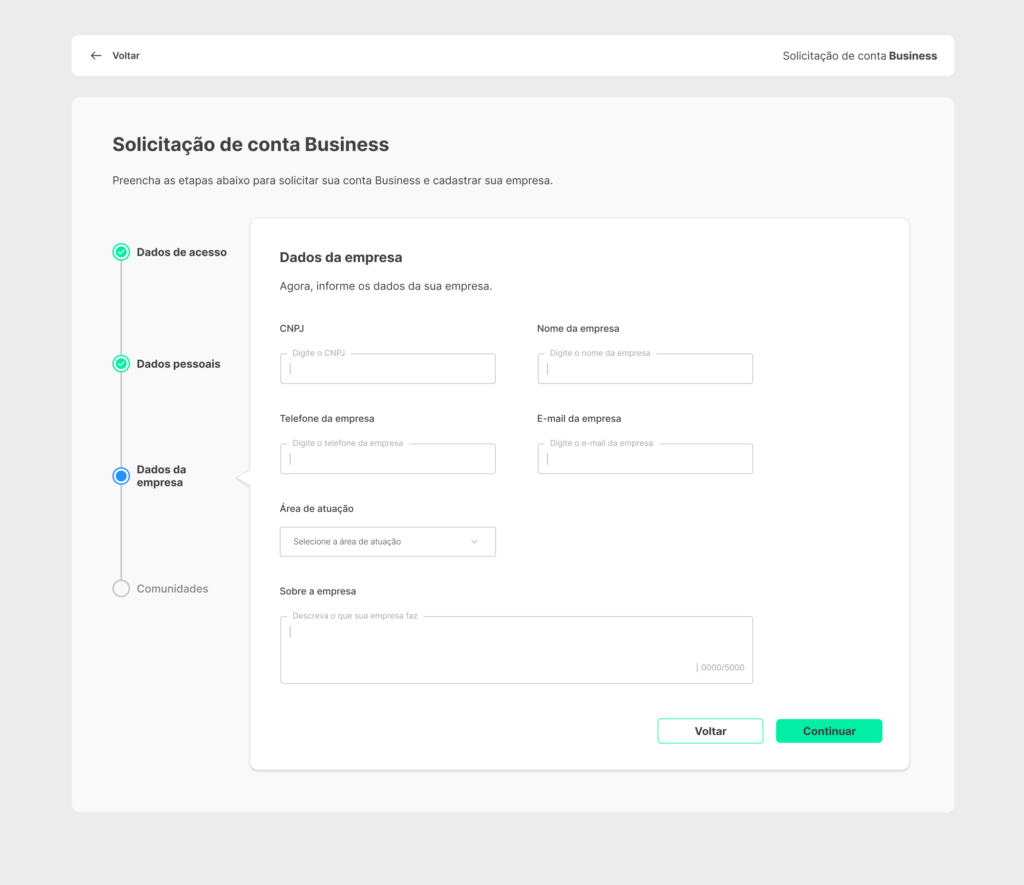Select the Comunidades step label
The width and height of the screenshot is (1024, 885).
[172, 588]
